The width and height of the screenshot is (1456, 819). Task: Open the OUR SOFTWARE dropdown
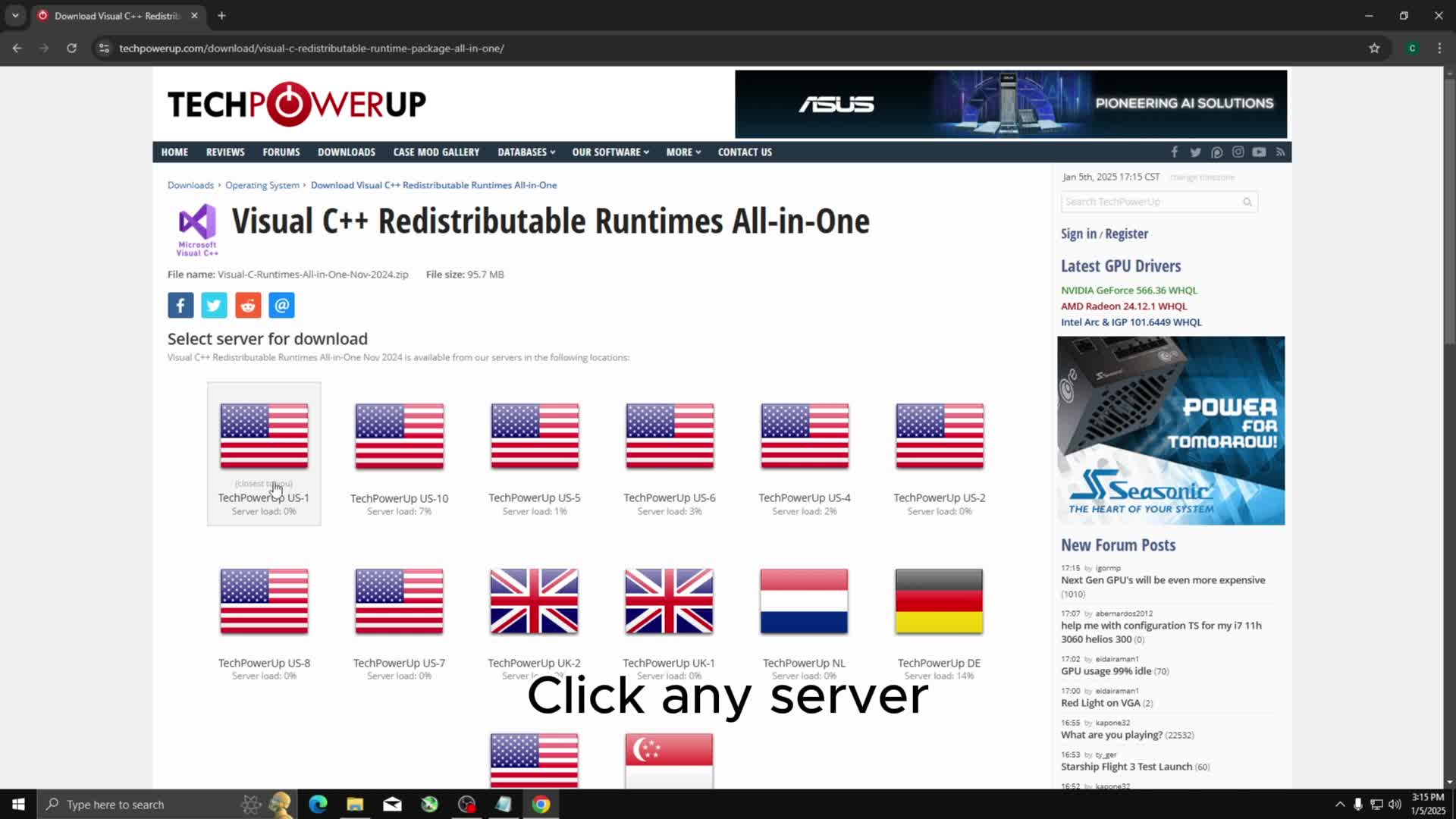(x=610, y=152)
